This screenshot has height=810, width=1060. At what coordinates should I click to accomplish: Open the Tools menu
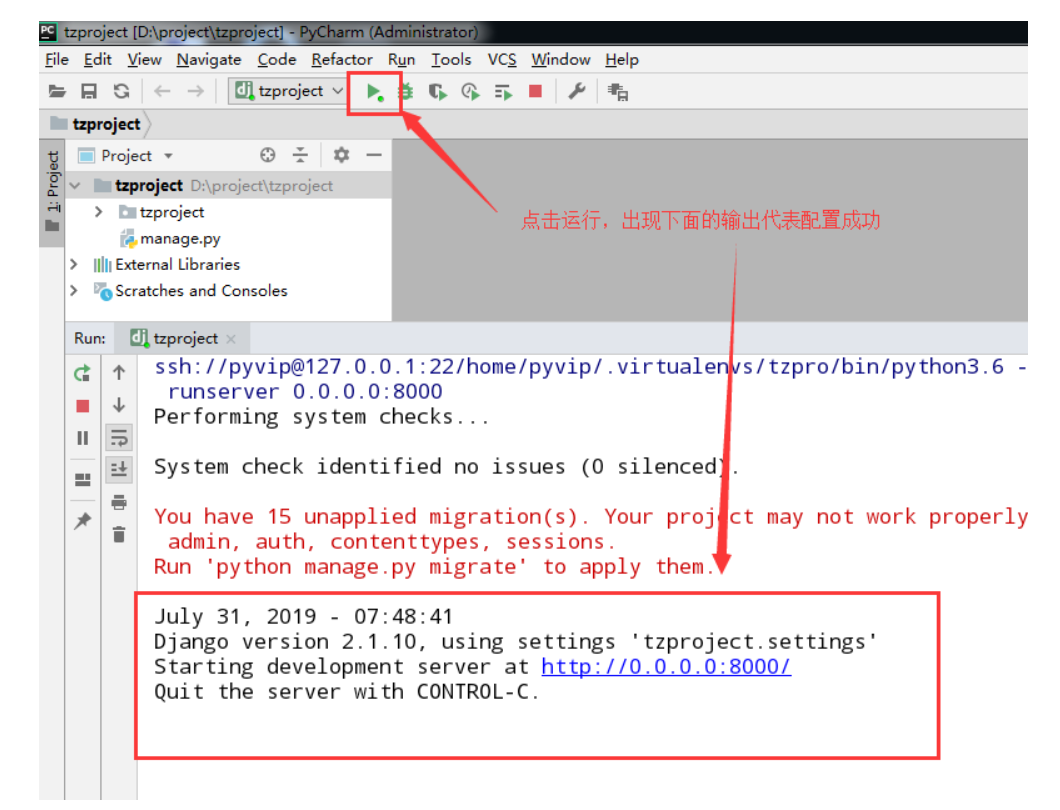point(451,59)
